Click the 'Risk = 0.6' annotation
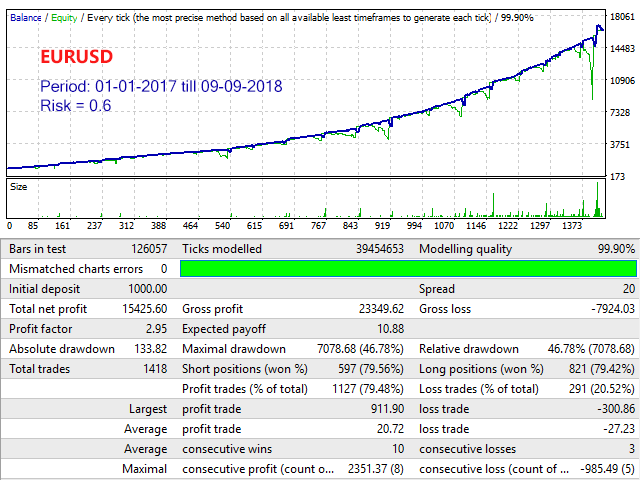Screen dimensions: 640x480 tap(76, 105)
